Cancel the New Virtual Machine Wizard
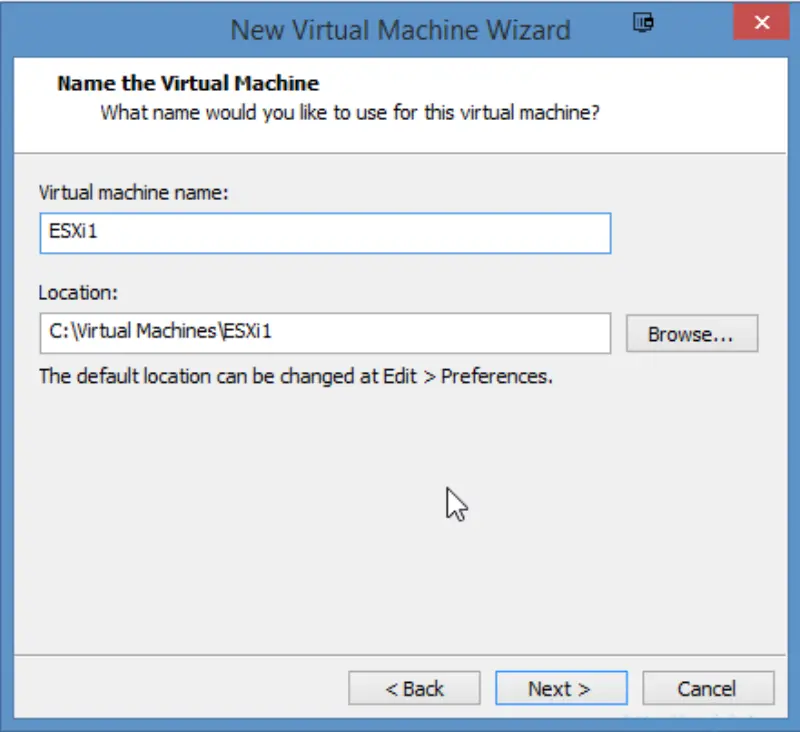The height and width of the screenshot is (732, 800). tap(708, 688)
